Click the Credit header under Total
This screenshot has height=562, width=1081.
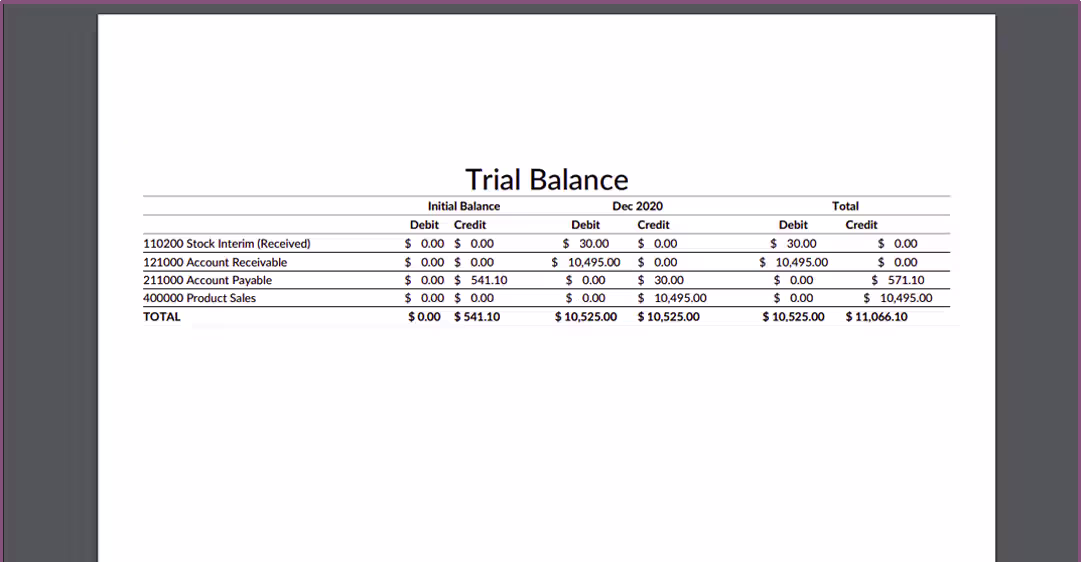point(861,225)
